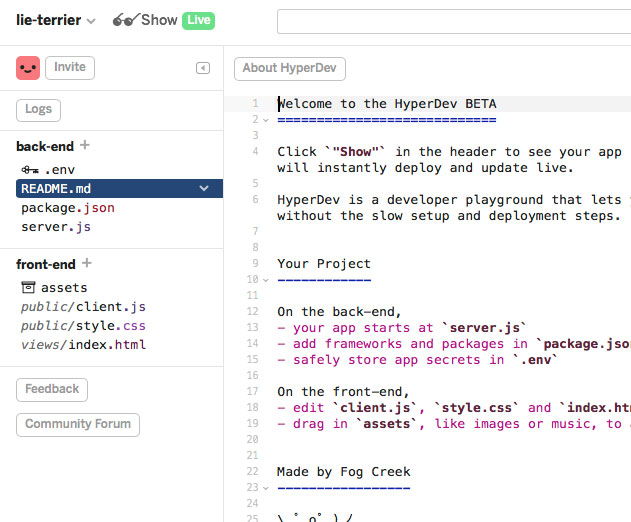Click the About HyperDev button

pos(290,69)
